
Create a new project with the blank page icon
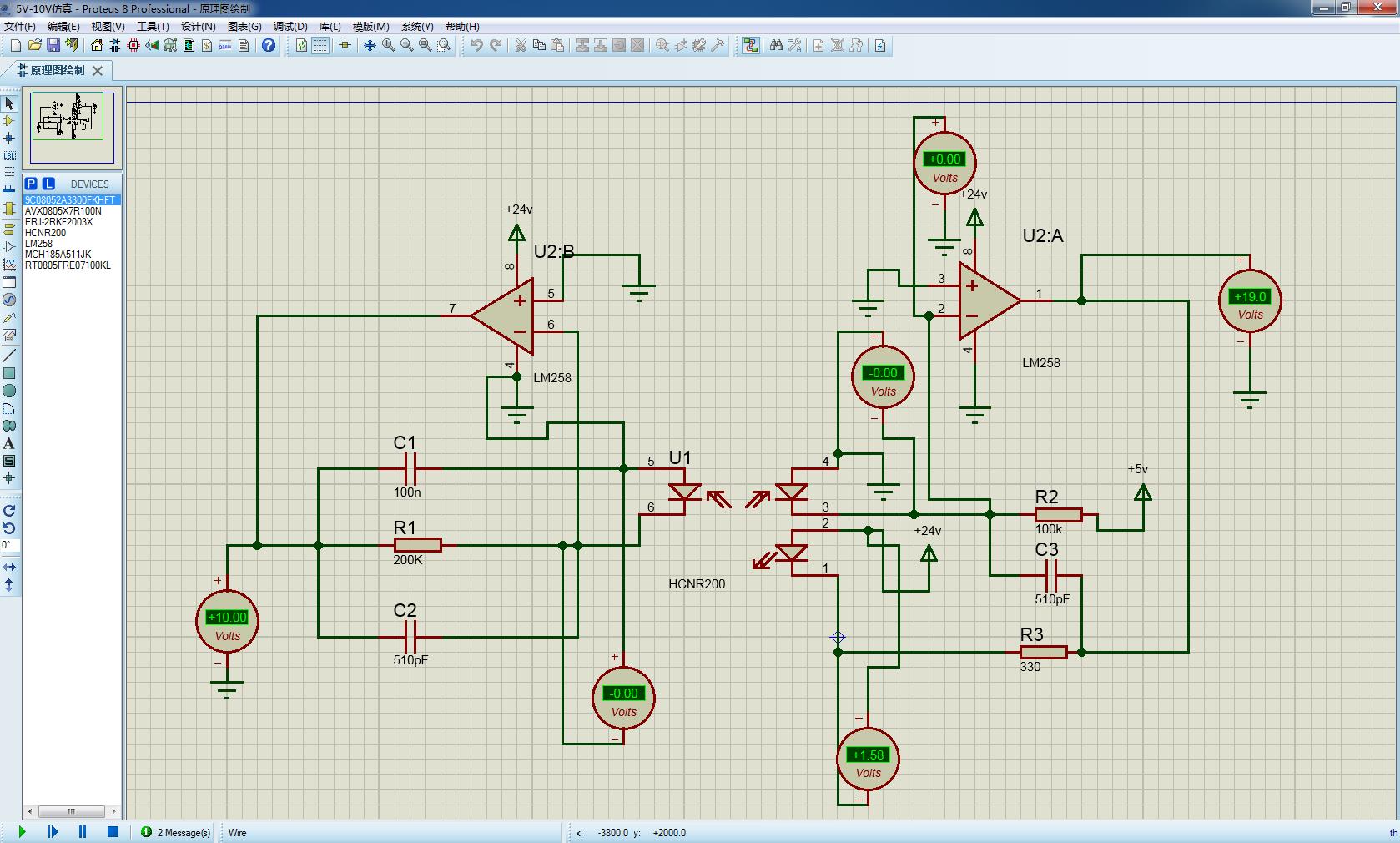coord(15,45)
